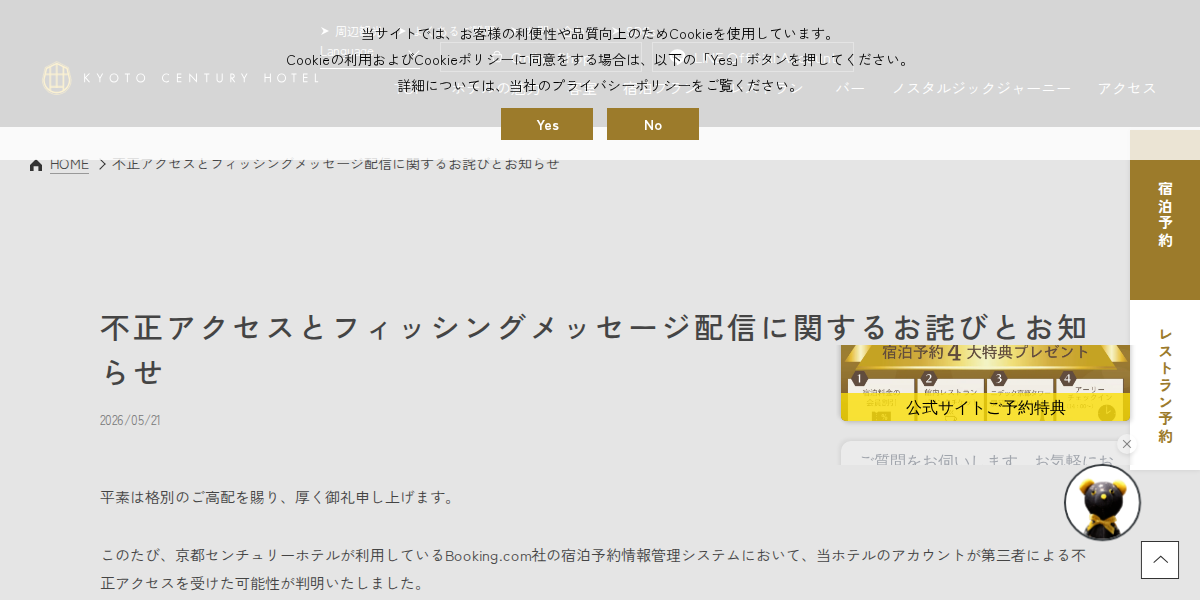Screen dimensions: 1200x600
Task: Accept cookies with the Yes button
Action: (x=547, y=124)
